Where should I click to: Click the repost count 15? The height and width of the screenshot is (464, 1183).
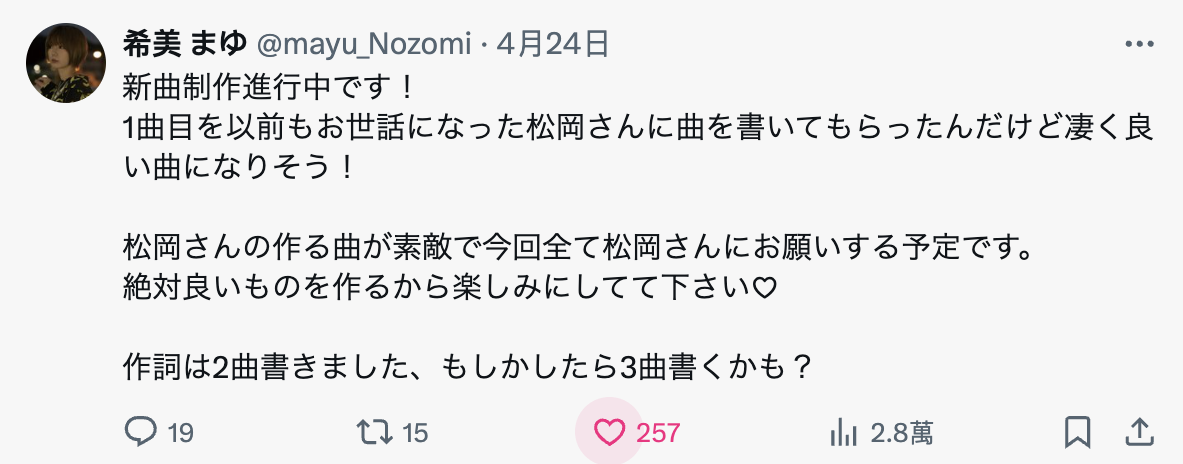tap(415, 433)
